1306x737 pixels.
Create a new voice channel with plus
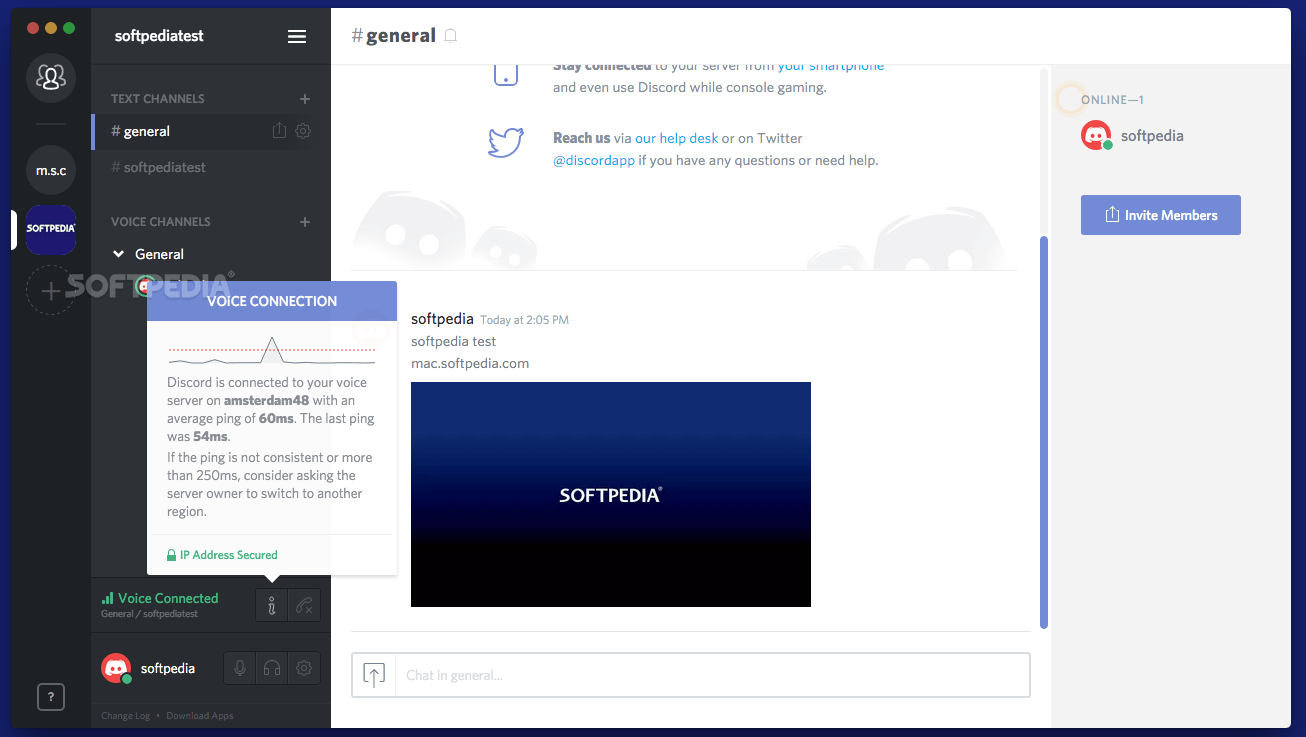point(305,222)
